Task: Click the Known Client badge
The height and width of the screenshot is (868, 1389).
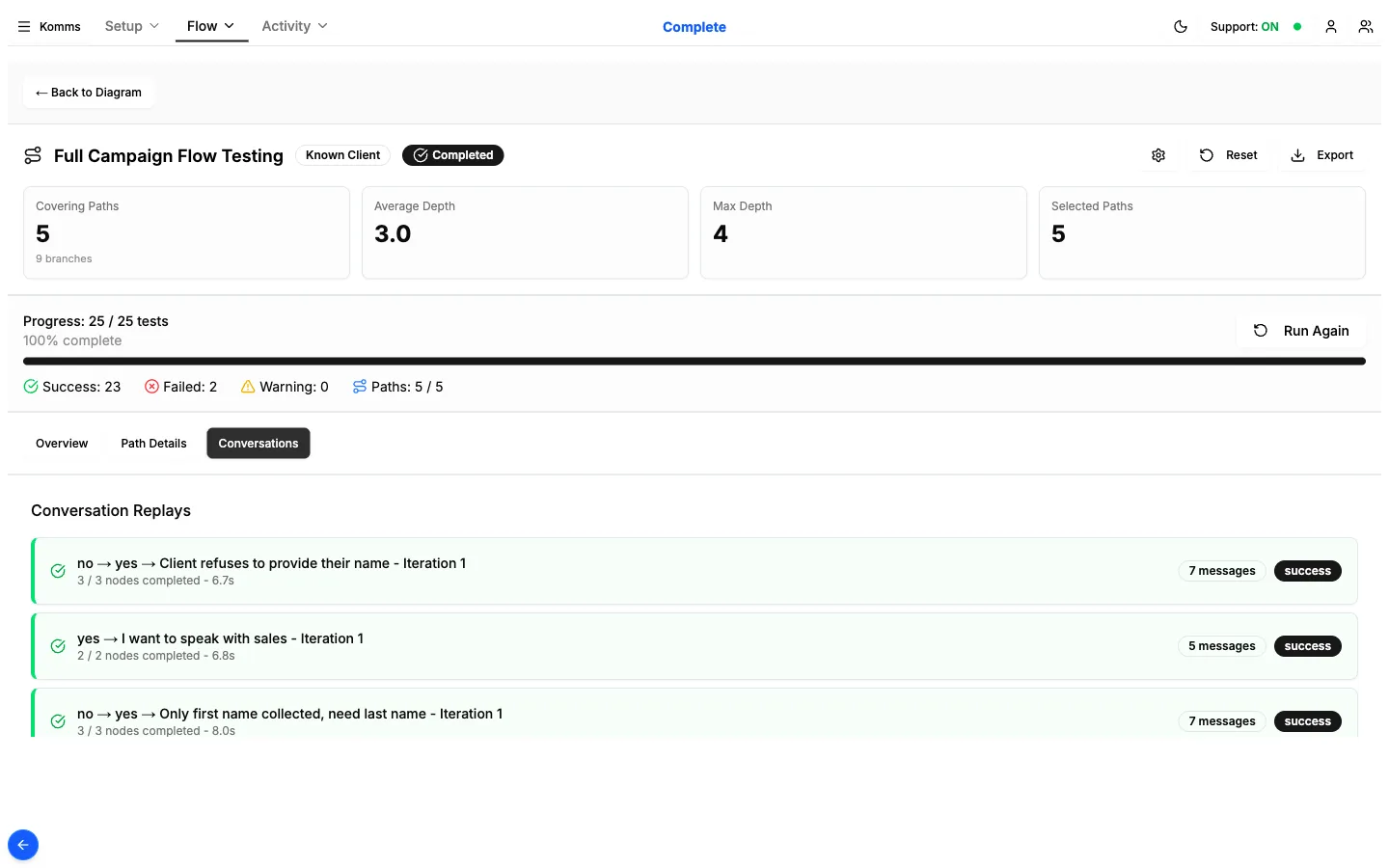Action: click(x=342, y=155)
